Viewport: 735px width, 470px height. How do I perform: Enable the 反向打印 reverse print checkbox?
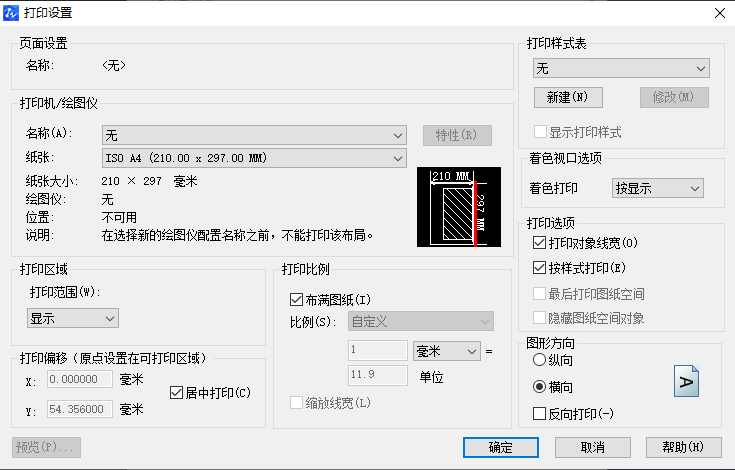click(x=541, y=413)
